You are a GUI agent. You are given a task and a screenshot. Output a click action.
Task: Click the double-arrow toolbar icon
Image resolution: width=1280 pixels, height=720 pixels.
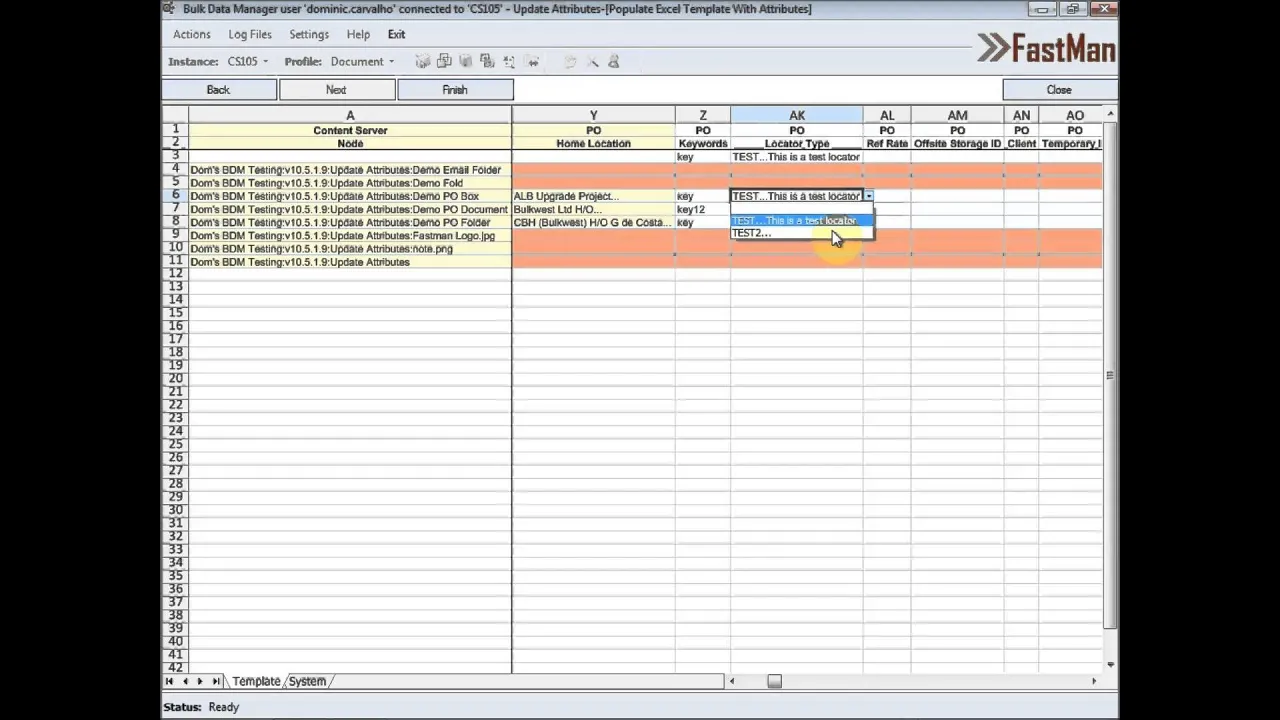pos(532,61)
